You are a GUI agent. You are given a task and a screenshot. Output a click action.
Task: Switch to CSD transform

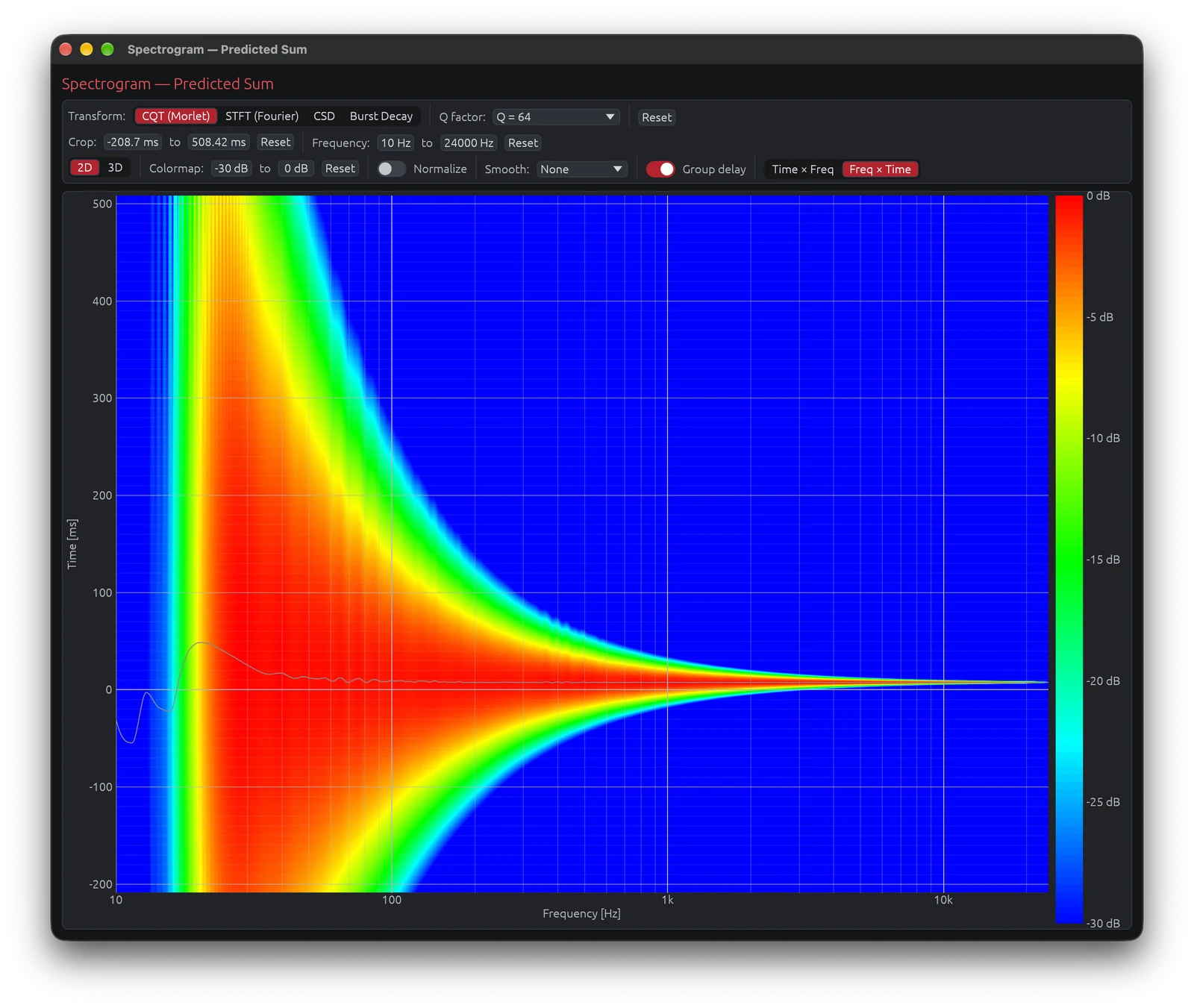tap(324, 116)
